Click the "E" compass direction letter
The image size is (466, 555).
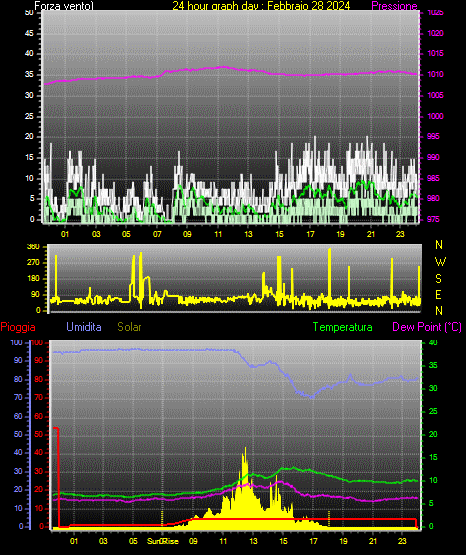pos(438,294)
